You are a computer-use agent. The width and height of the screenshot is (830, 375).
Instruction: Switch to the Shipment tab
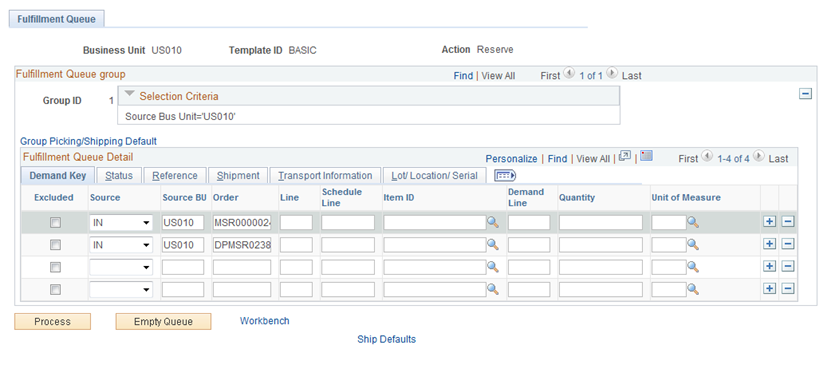238,175
